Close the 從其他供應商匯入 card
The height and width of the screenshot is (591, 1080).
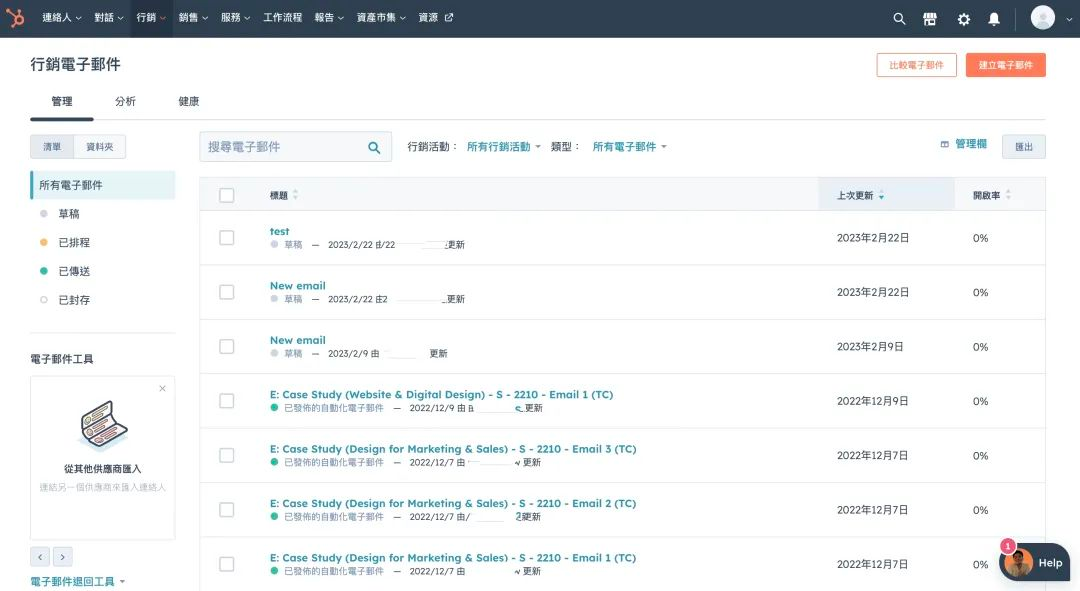pyautogui.click(x=163, y=388)
